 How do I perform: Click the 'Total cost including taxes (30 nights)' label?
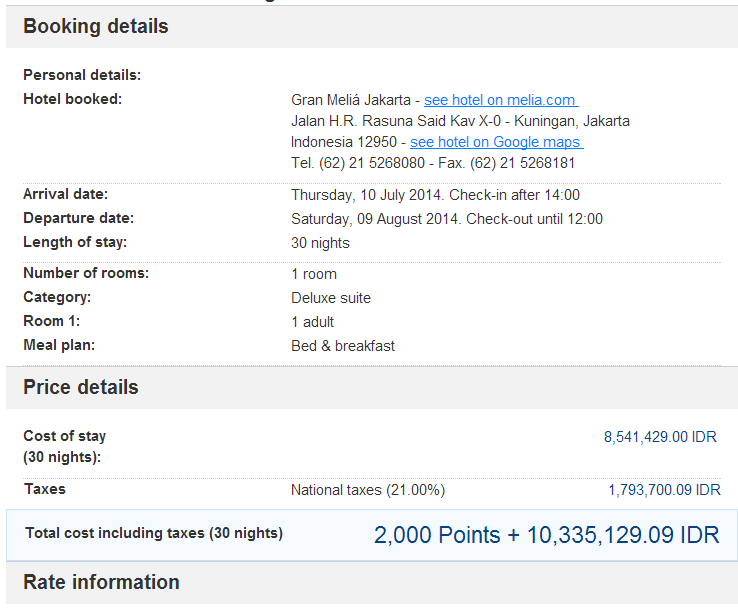(x=154, y=534)
